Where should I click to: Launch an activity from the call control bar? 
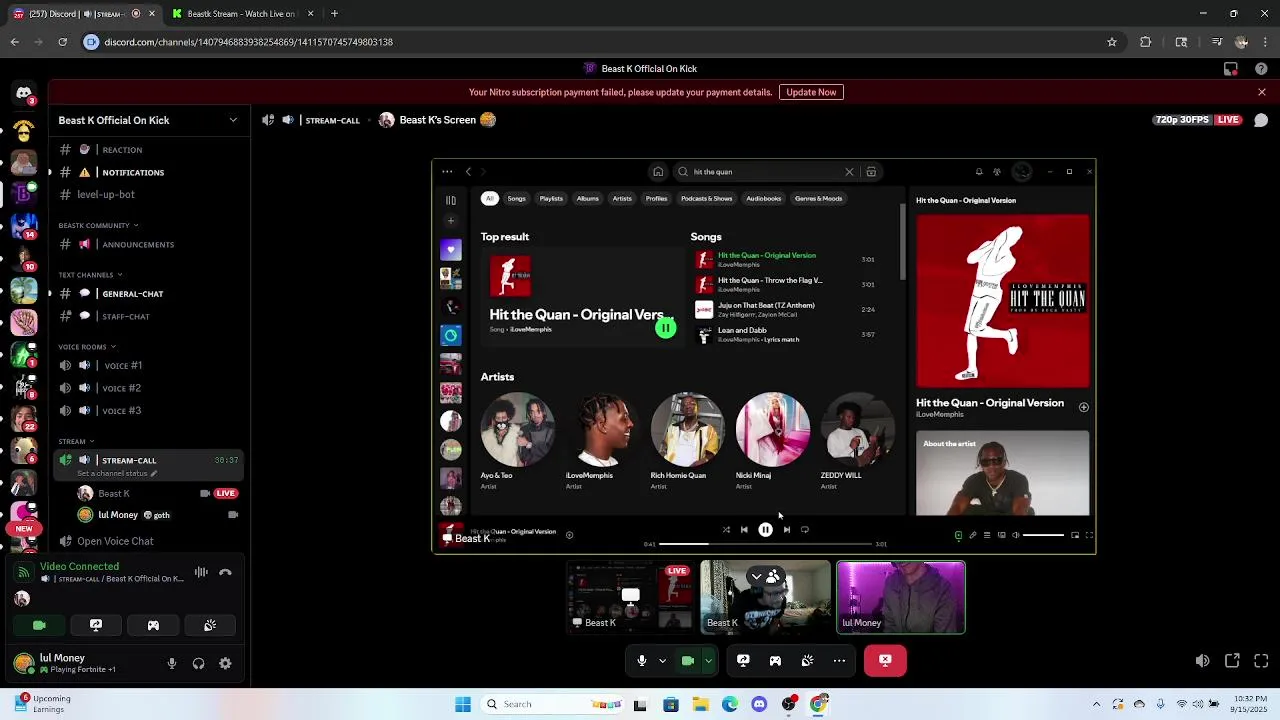click(x=775, y=660)
